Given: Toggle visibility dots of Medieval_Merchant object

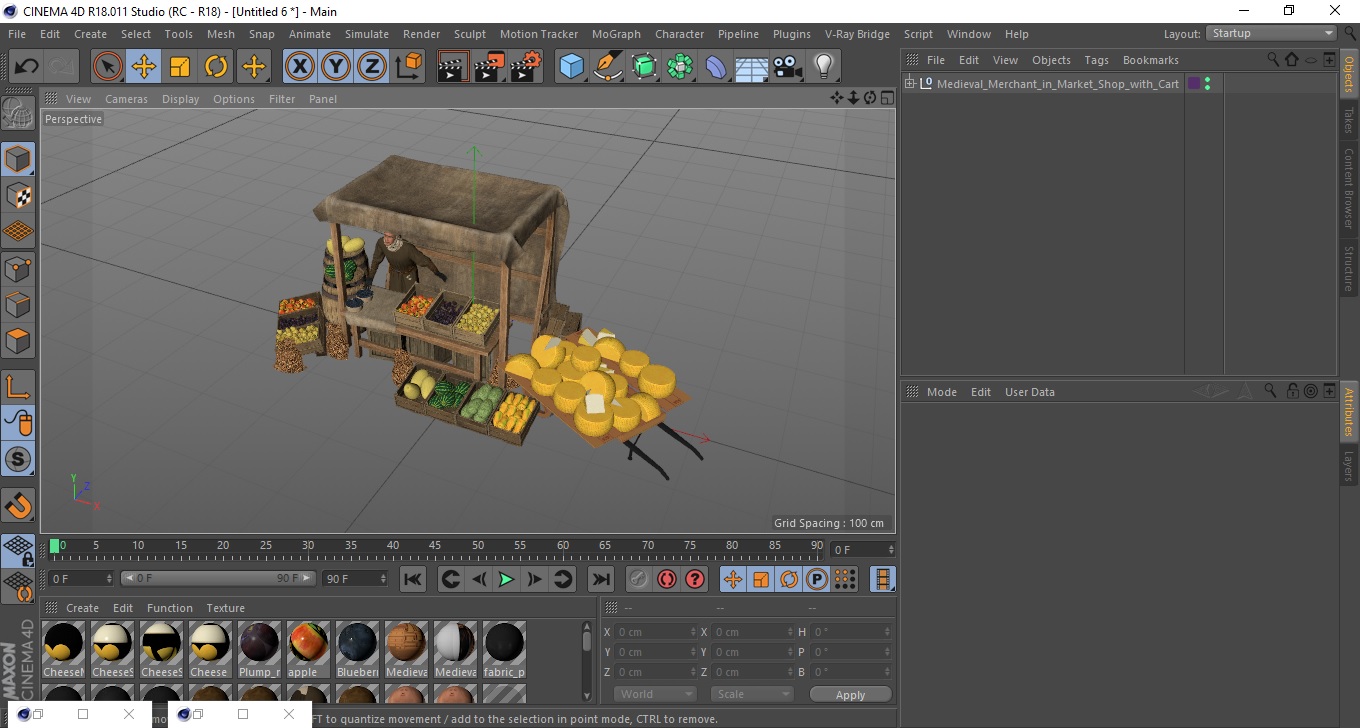Looking at the screenshot, I should coord(1207,84).
